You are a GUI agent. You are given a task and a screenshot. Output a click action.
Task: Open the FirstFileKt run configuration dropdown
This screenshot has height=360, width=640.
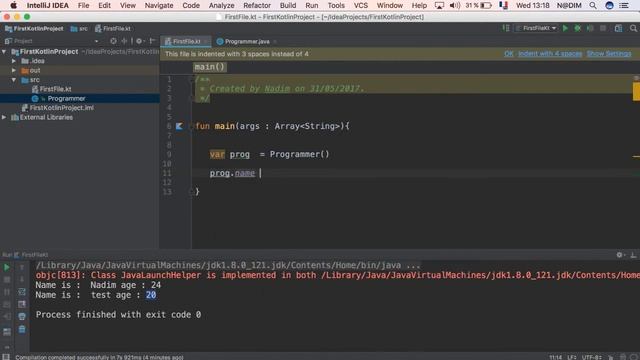click(537, 28)
